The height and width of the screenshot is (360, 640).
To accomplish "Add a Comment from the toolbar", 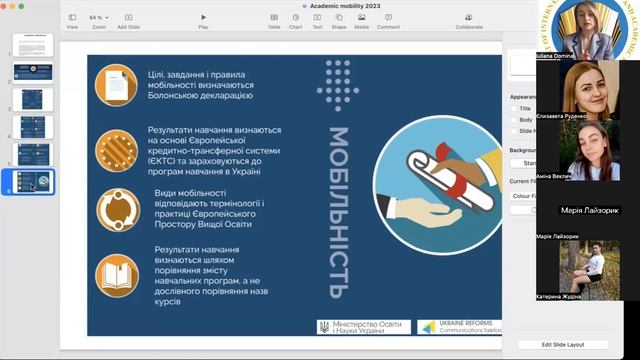I will click(388, 21).
